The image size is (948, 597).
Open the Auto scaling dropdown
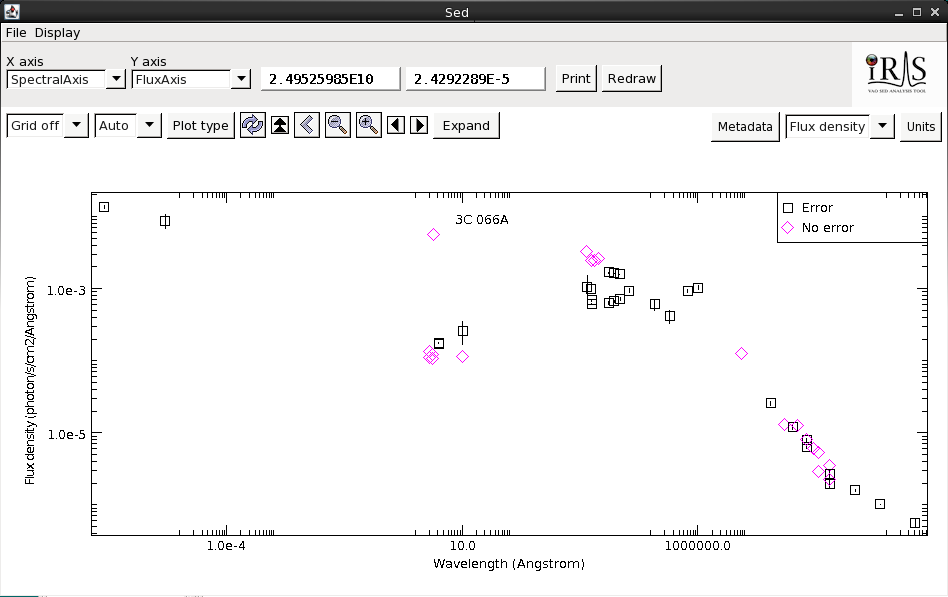coord(149,126)
